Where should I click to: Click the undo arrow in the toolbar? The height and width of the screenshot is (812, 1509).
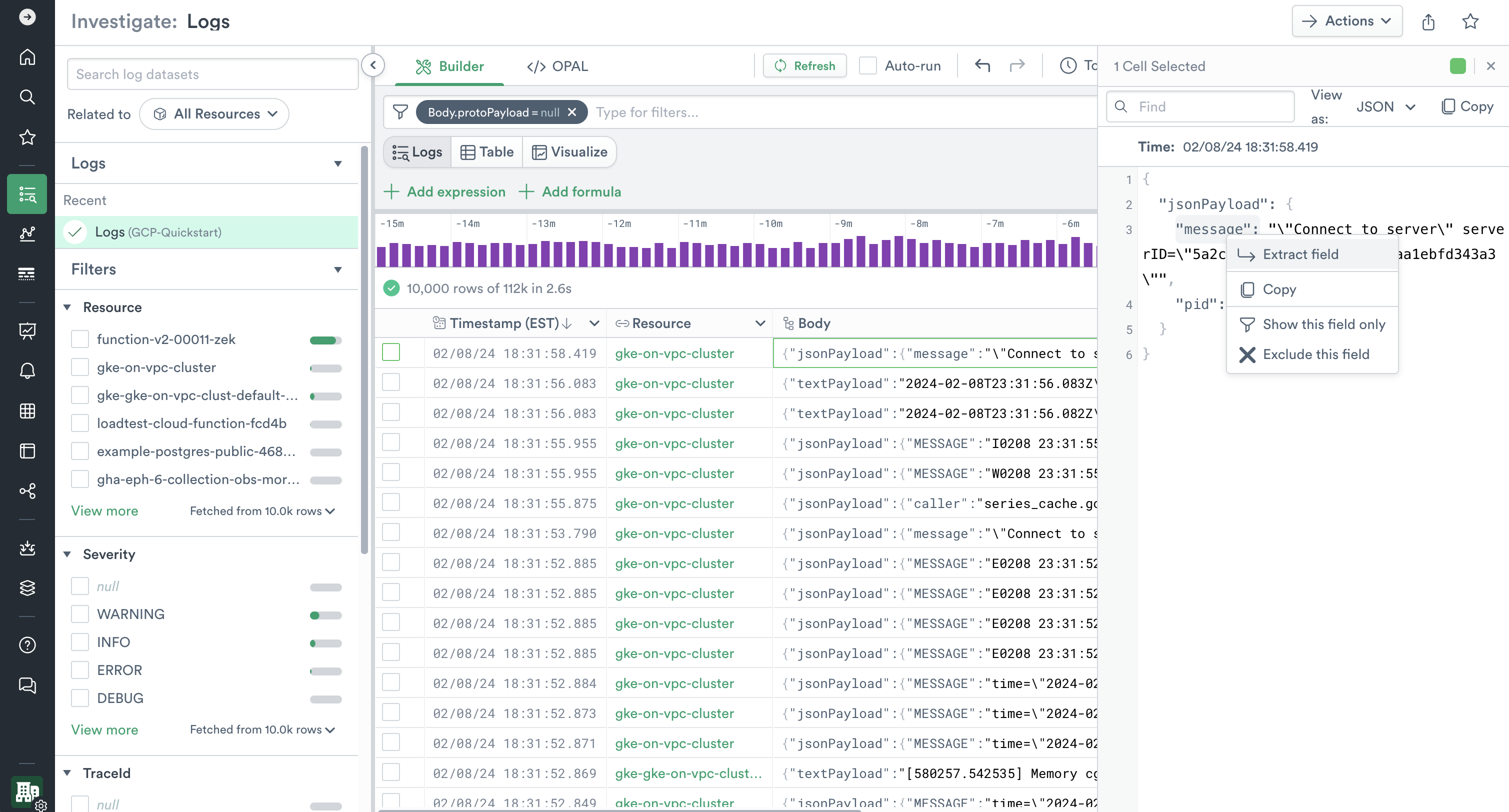(x=982, y=65)
